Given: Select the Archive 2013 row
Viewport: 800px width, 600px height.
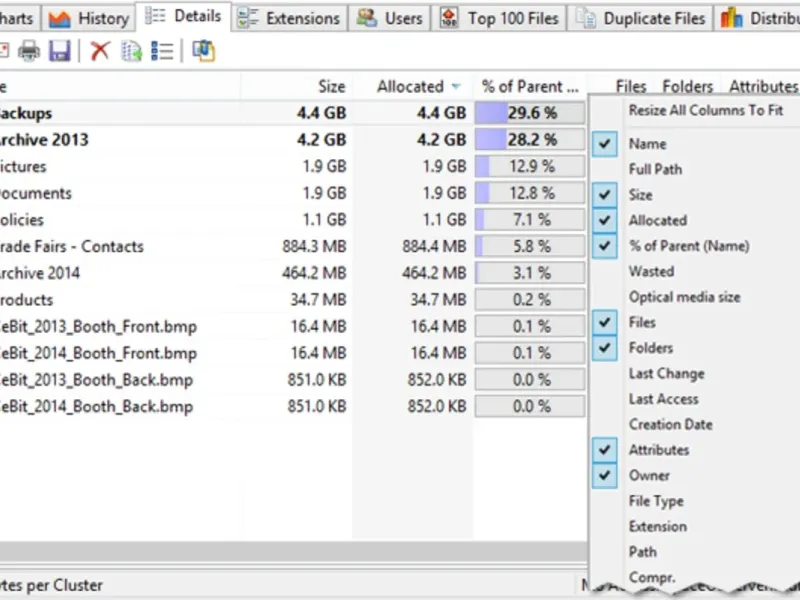Looking at the screenshot, I should [293, 140].
